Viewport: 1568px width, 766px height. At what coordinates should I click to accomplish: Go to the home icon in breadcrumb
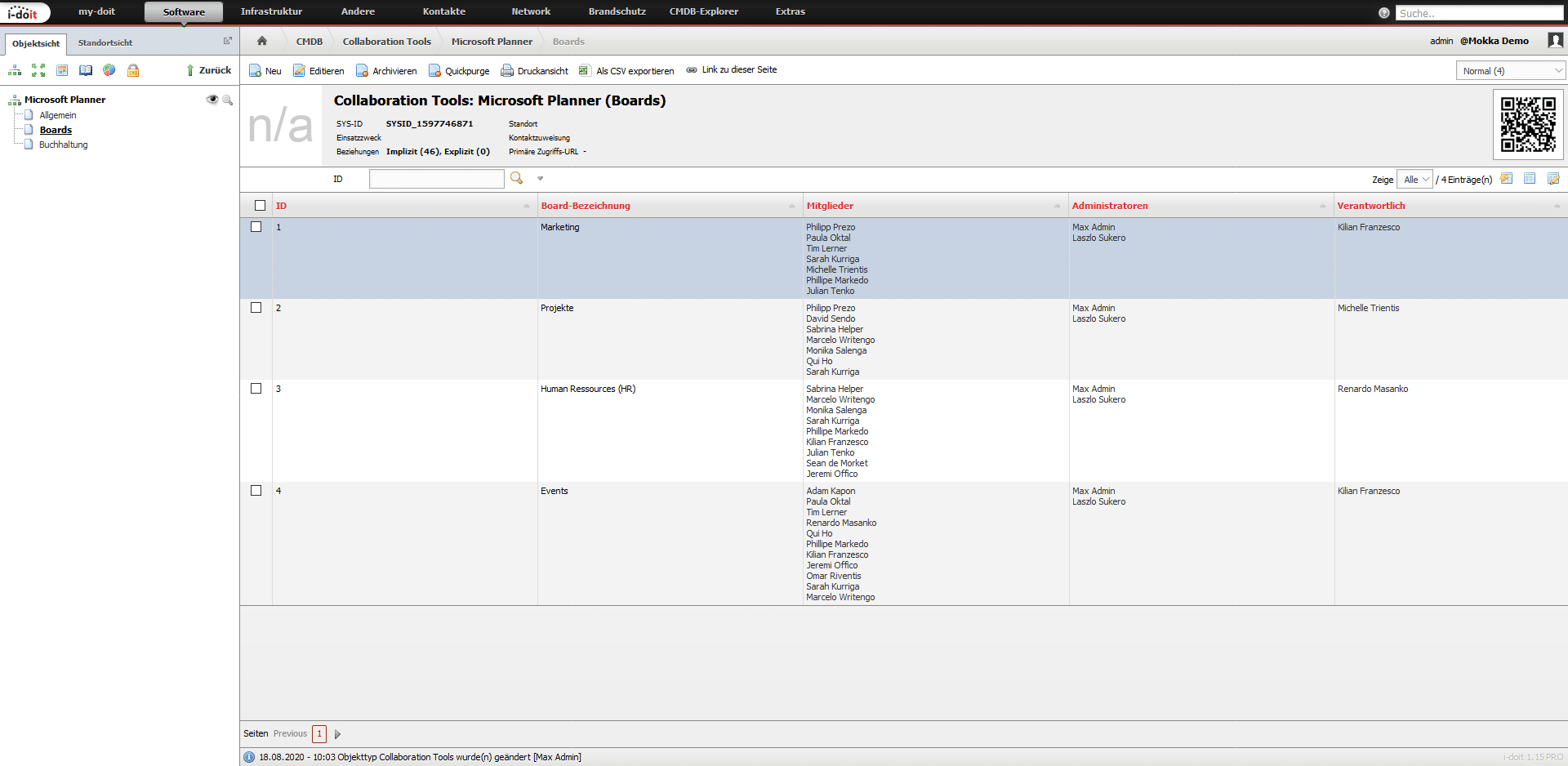coord(262,41)
